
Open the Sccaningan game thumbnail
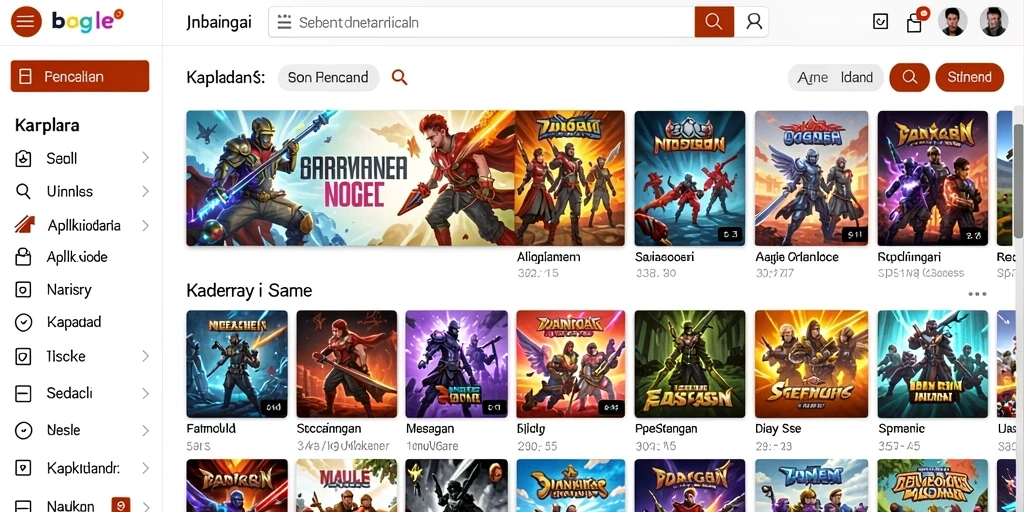[x=346, y=364]
